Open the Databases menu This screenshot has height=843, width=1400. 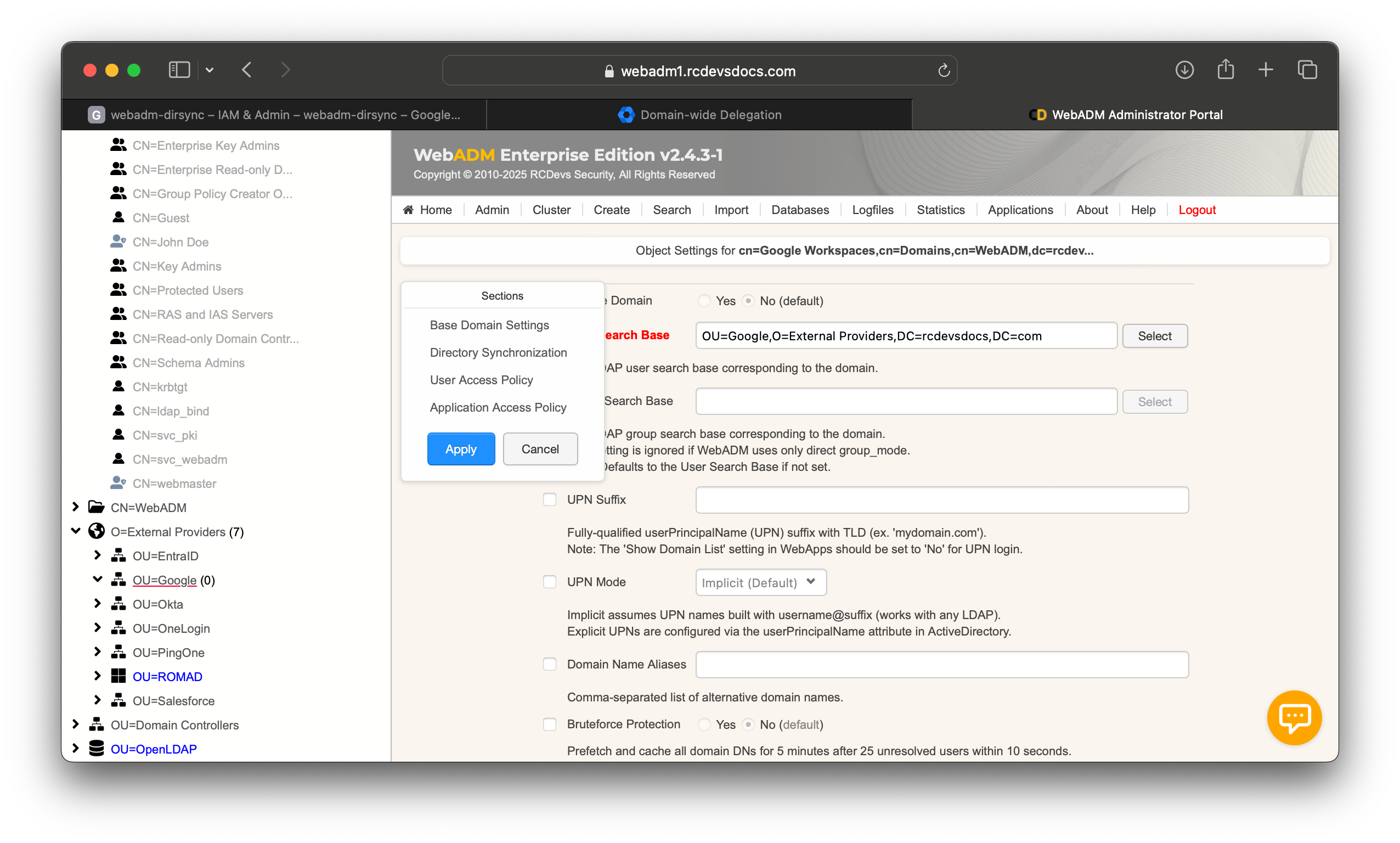[800, 210]
